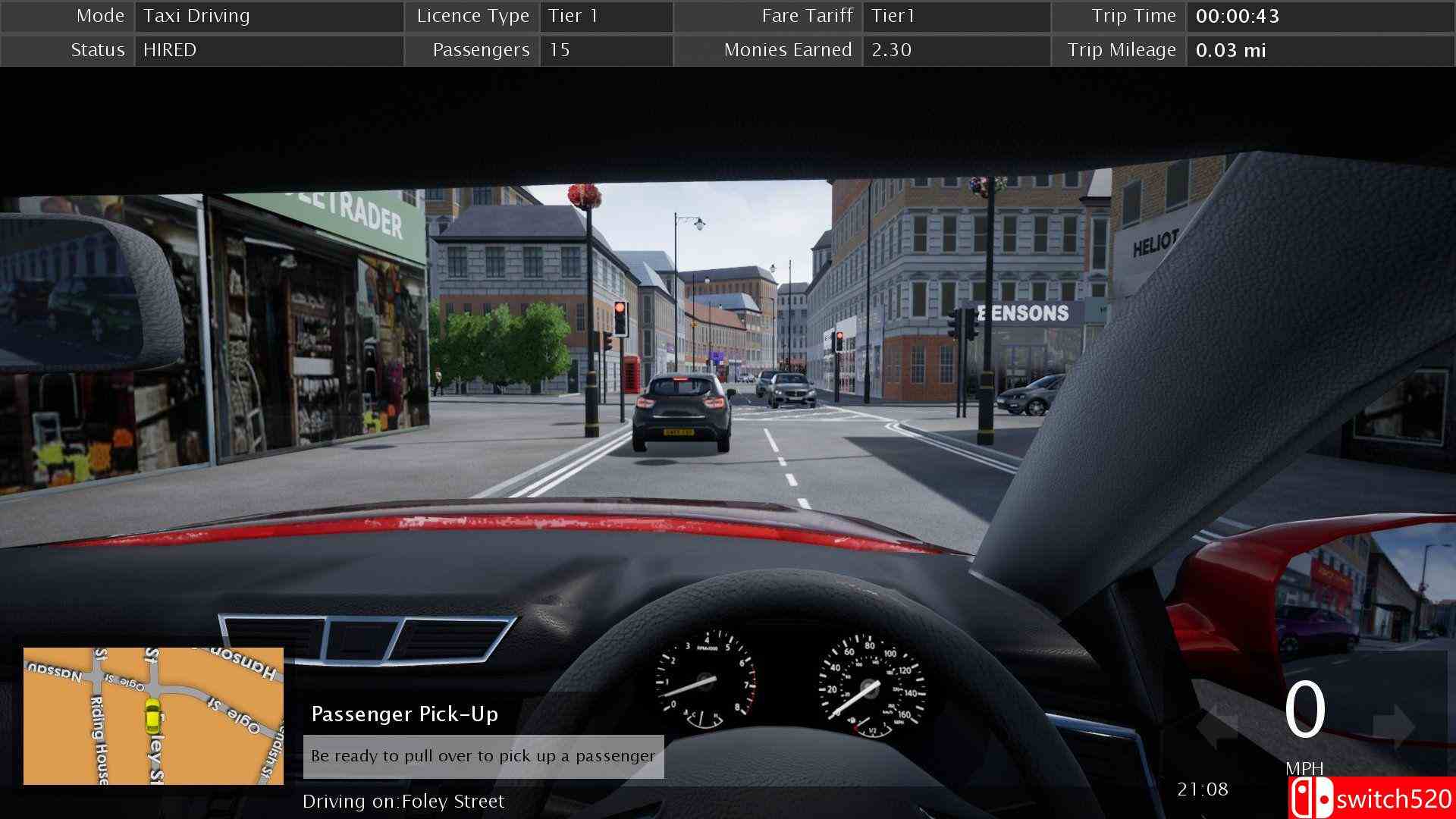
Task: Click the Passengers count value 15
Action: [x=605, y=50]
